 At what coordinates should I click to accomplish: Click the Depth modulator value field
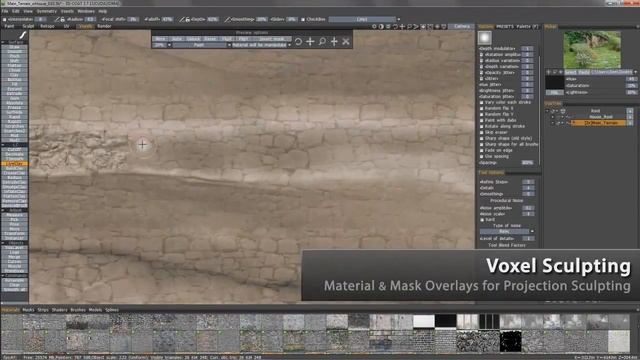(x=527, y=49)
